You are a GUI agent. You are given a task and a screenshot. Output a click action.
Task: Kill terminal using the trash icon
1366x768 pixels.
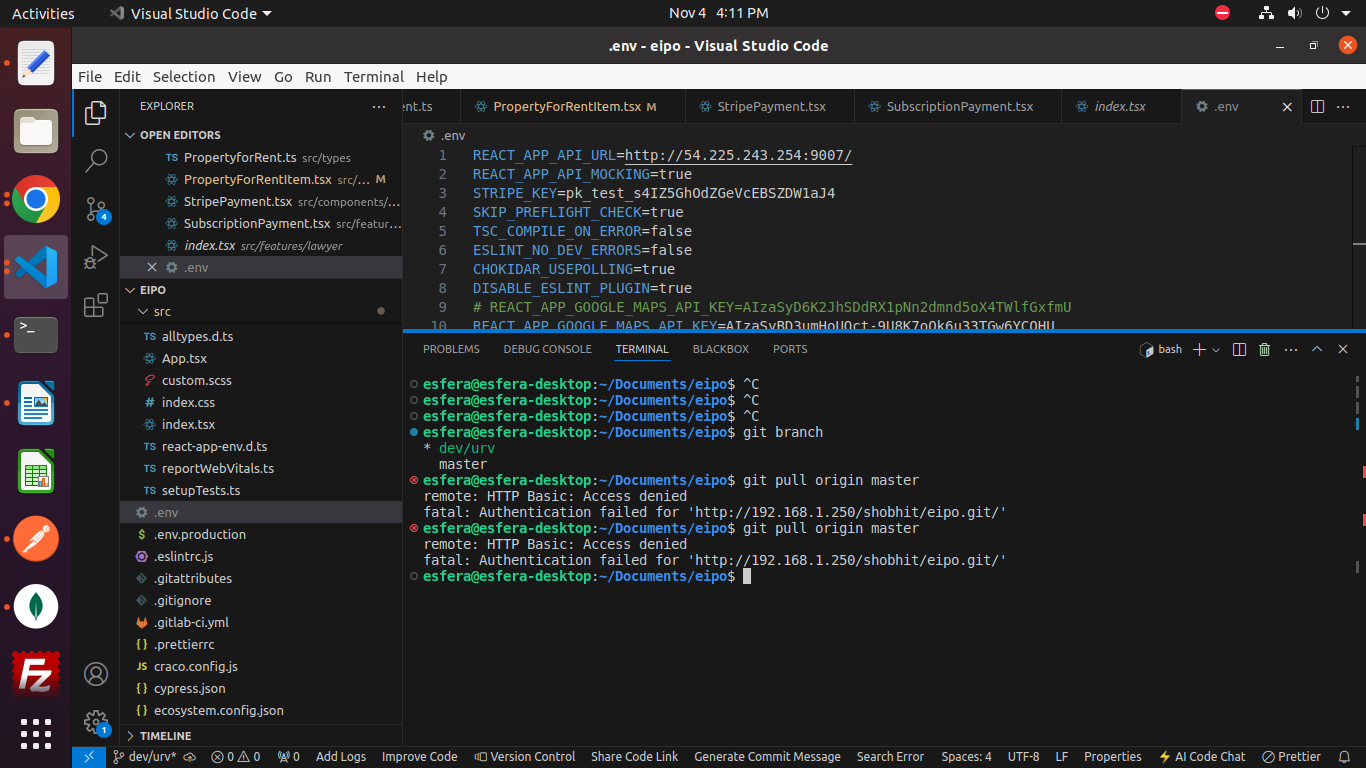1264,349
